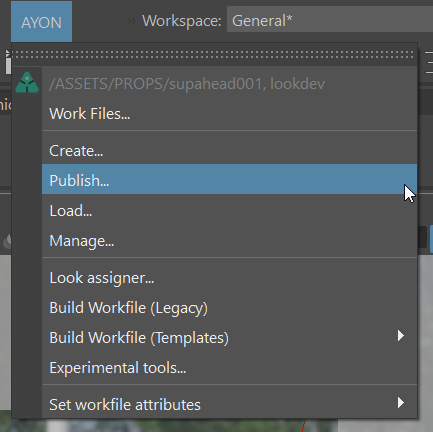
Task: Select the highlighted Publish... entry
Action: (x=230, y=179)
